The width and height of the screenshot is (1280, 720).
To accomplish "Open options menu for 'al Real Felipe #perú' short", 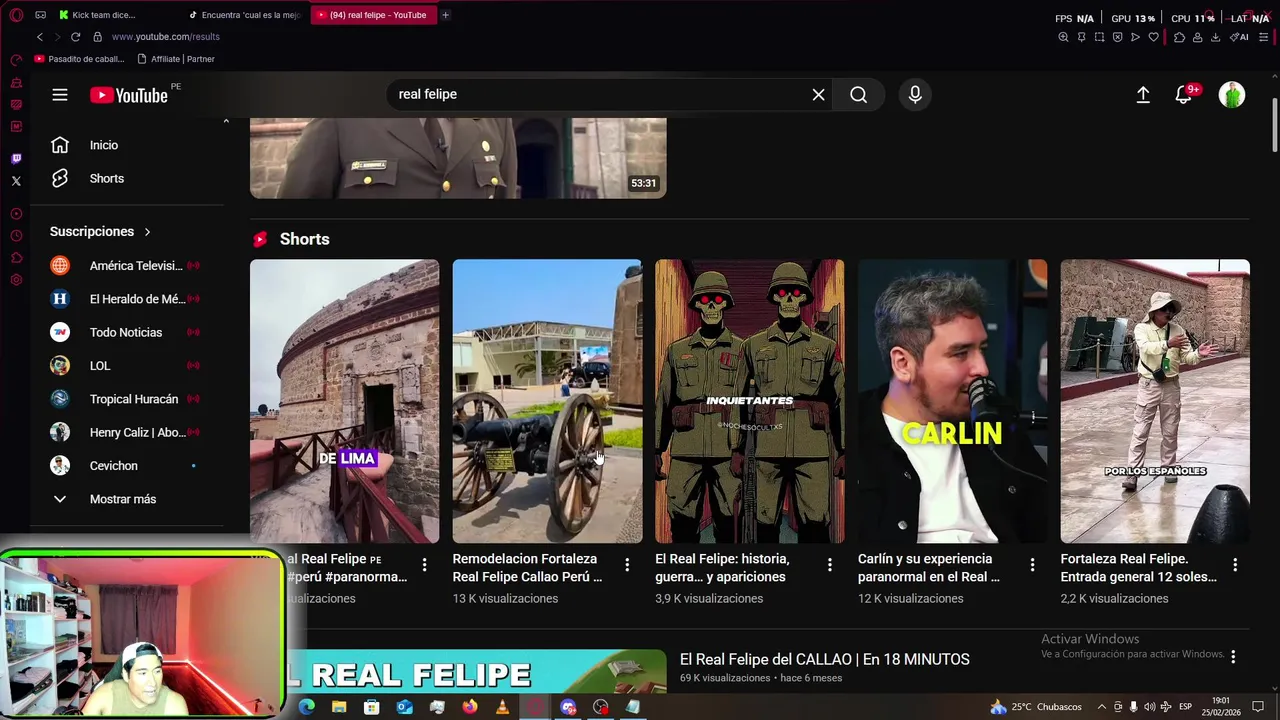I will pyautogui.click(x=424, y=565).
